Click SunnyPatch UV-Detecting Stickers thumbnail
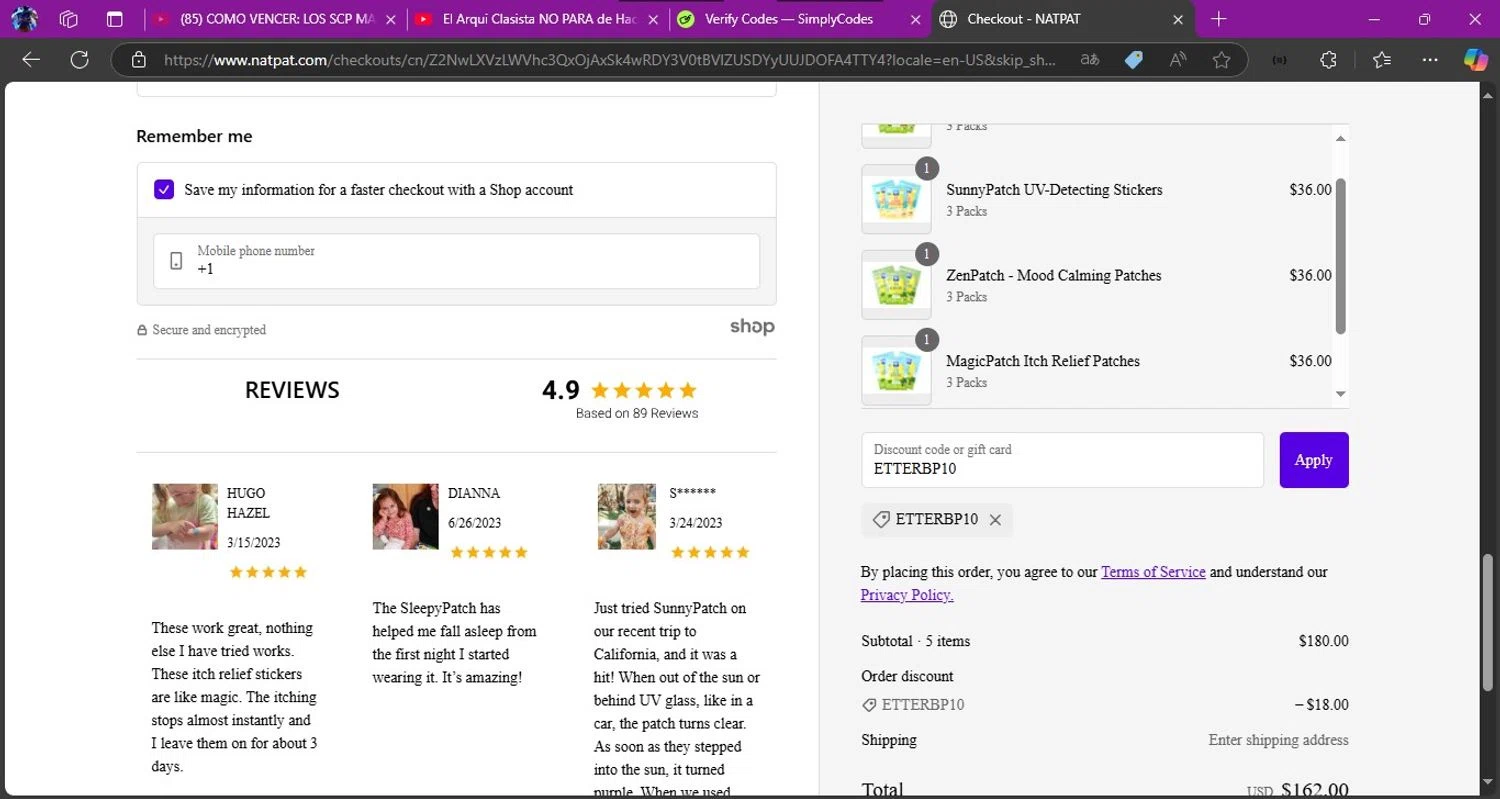This screenshot has width=1500, height=799. click(896, 199)
